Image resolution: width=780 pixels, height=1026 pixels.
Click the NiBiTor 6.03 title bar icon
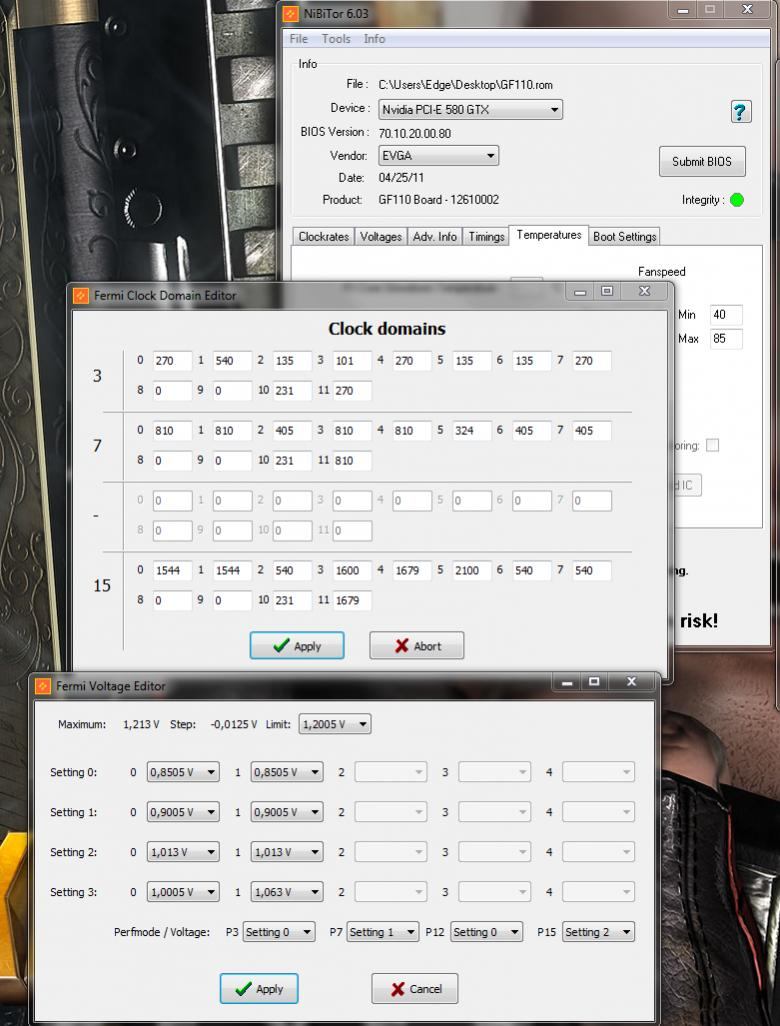point(291,13)
